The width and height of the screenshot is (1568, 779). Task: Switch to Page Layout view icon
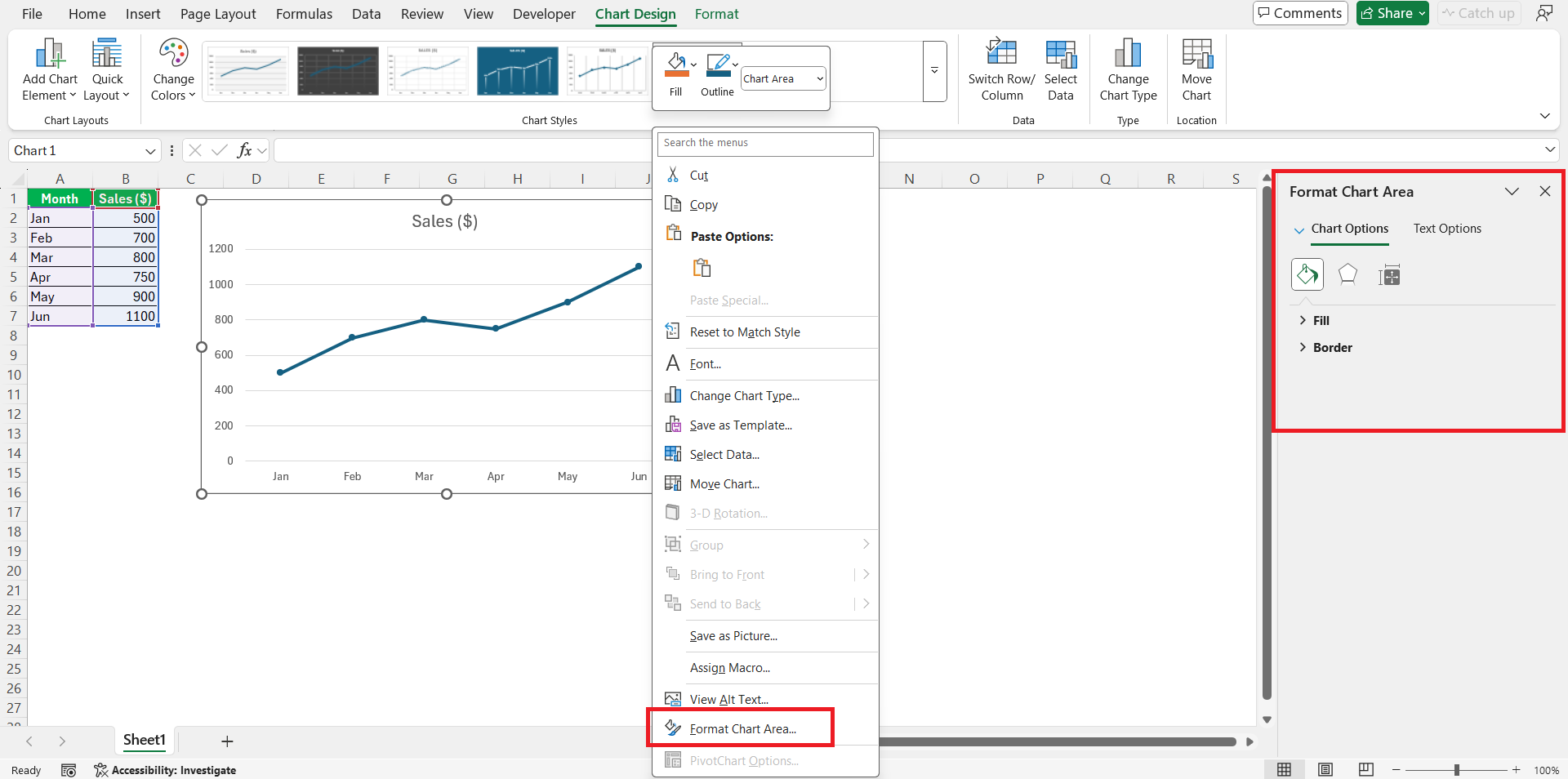1325,770
